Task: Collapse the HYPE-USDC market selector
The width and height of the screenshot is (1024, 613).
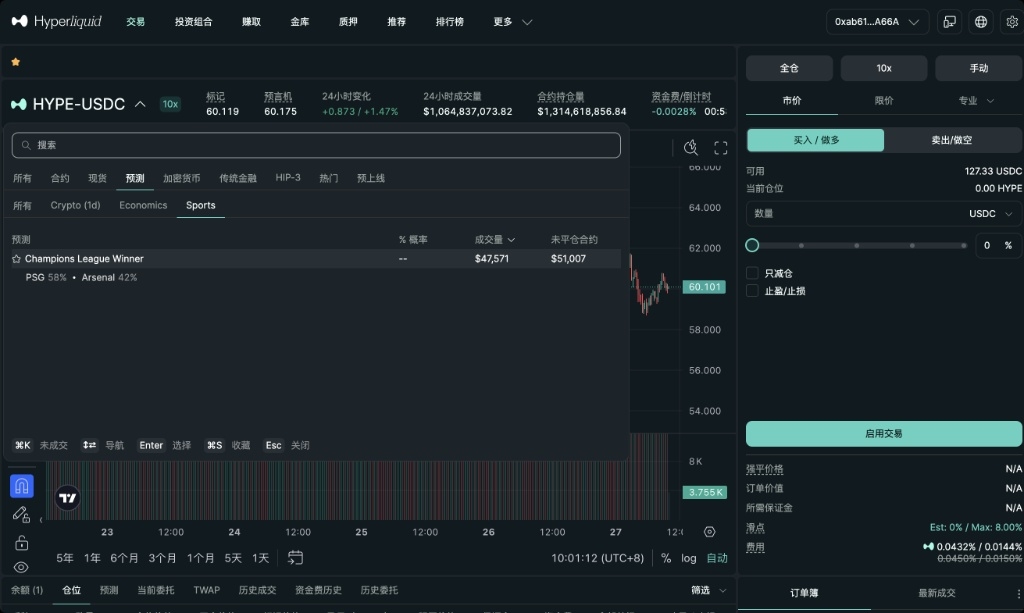Action: [x=140, y=104]
